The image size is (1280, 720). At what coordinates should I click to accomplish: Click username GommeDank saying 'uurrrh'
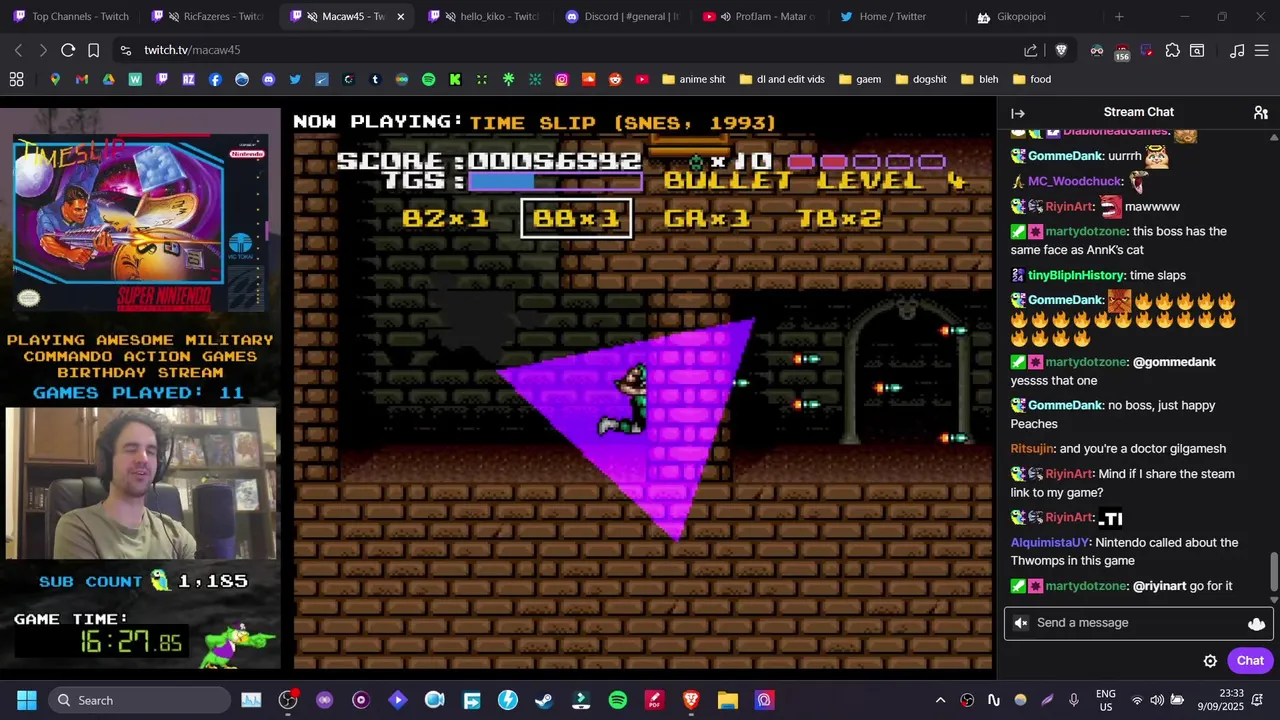coord(1065,156)
